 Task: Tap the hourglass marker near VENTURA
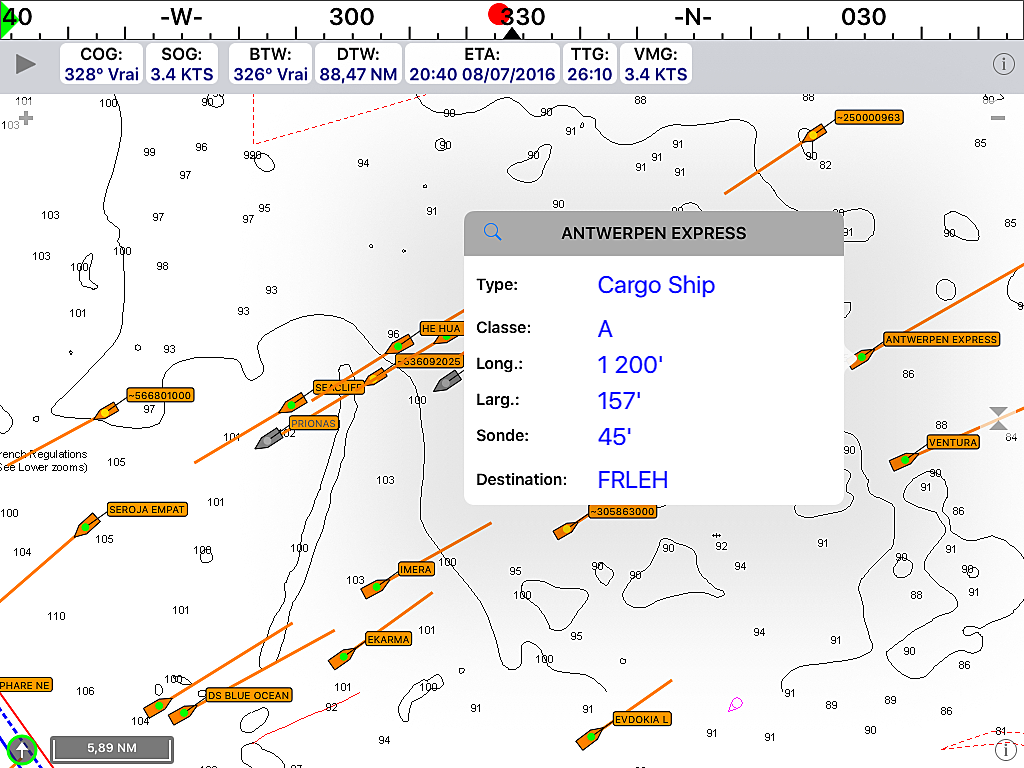[x=998, y=418]
